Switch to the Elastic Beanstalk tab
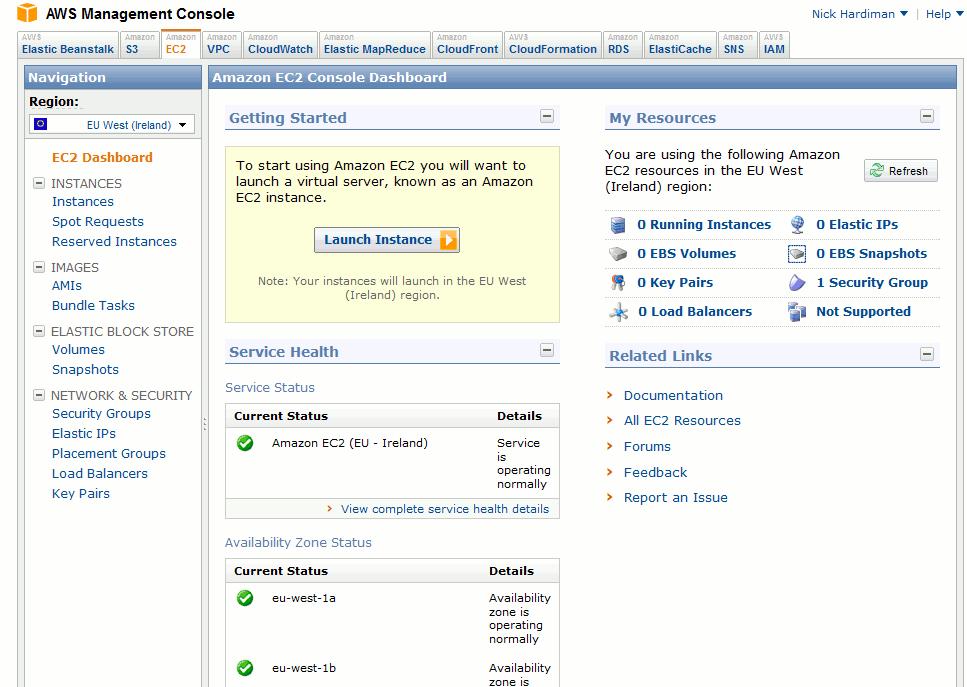This screenshot has width=967, height=687. pyautogui.click(x=68, y=44)
